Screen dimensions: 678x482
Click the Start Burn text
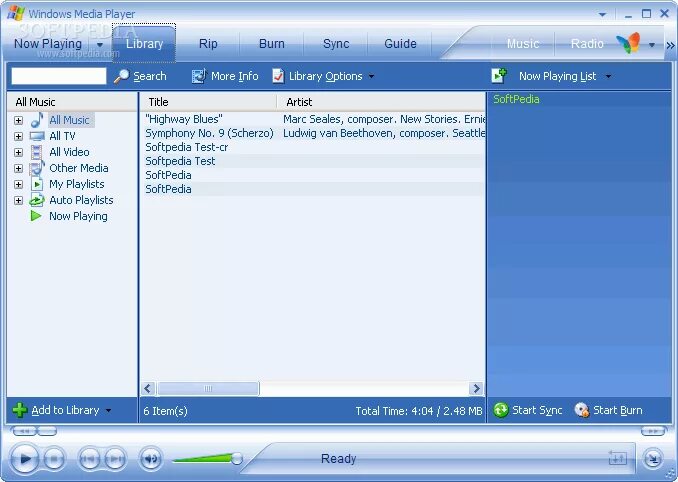click(x=617, y=410)
